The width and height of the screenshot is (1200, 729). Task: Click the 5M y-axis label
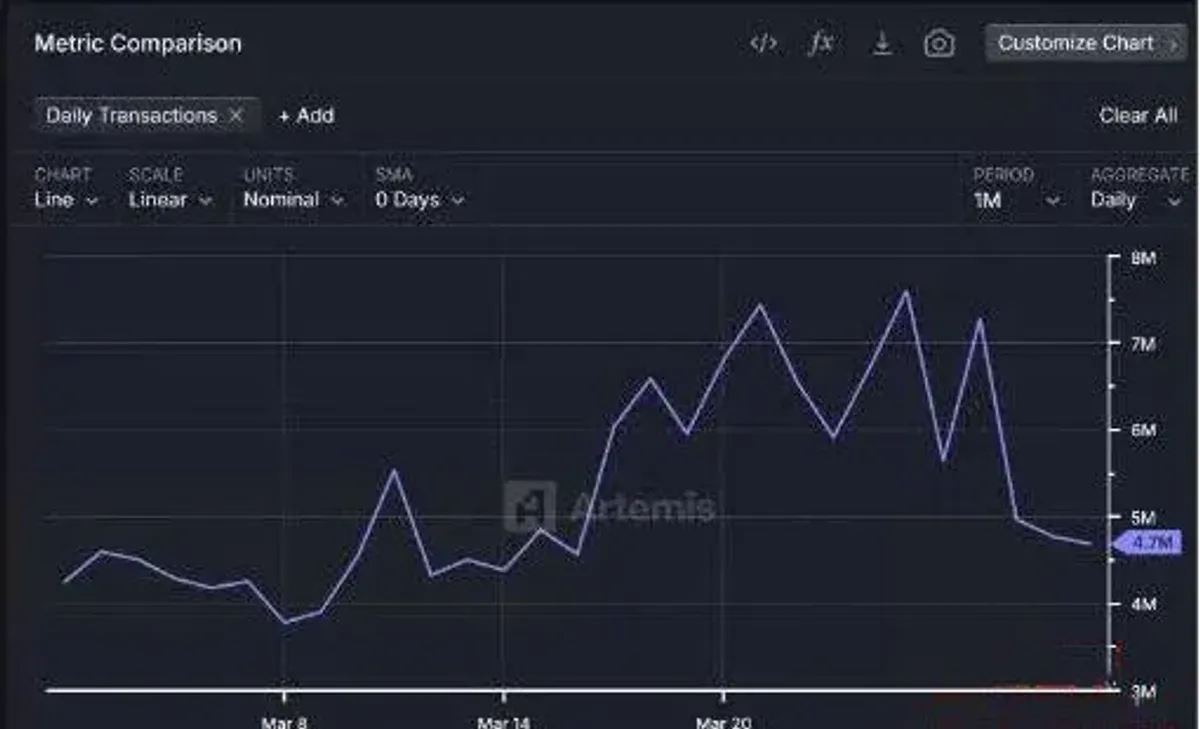(x=1143, y=517)
